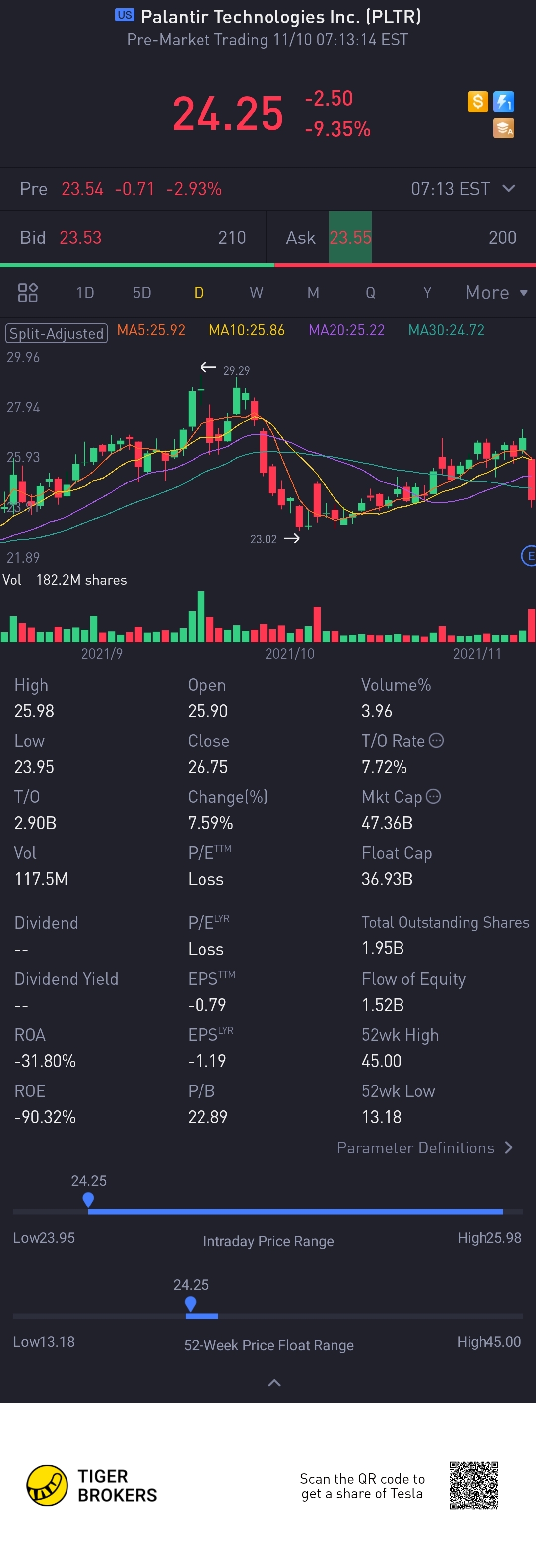The height and width of the screenshot is (1568, 536).
Task: Tap the blue lightning bolt icon
Action: (x=504, y=101)
